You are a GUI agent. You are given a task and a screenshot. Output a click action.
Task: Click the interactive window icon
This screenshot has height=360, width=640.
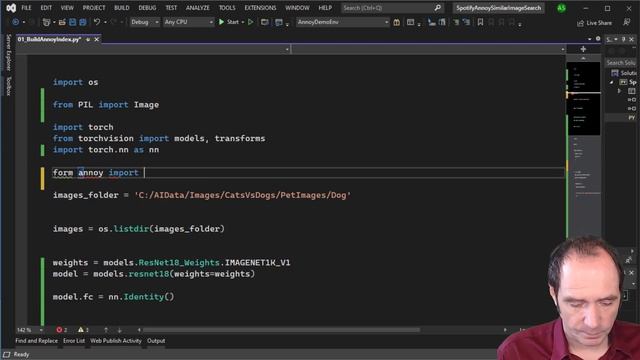click(411, 22)
